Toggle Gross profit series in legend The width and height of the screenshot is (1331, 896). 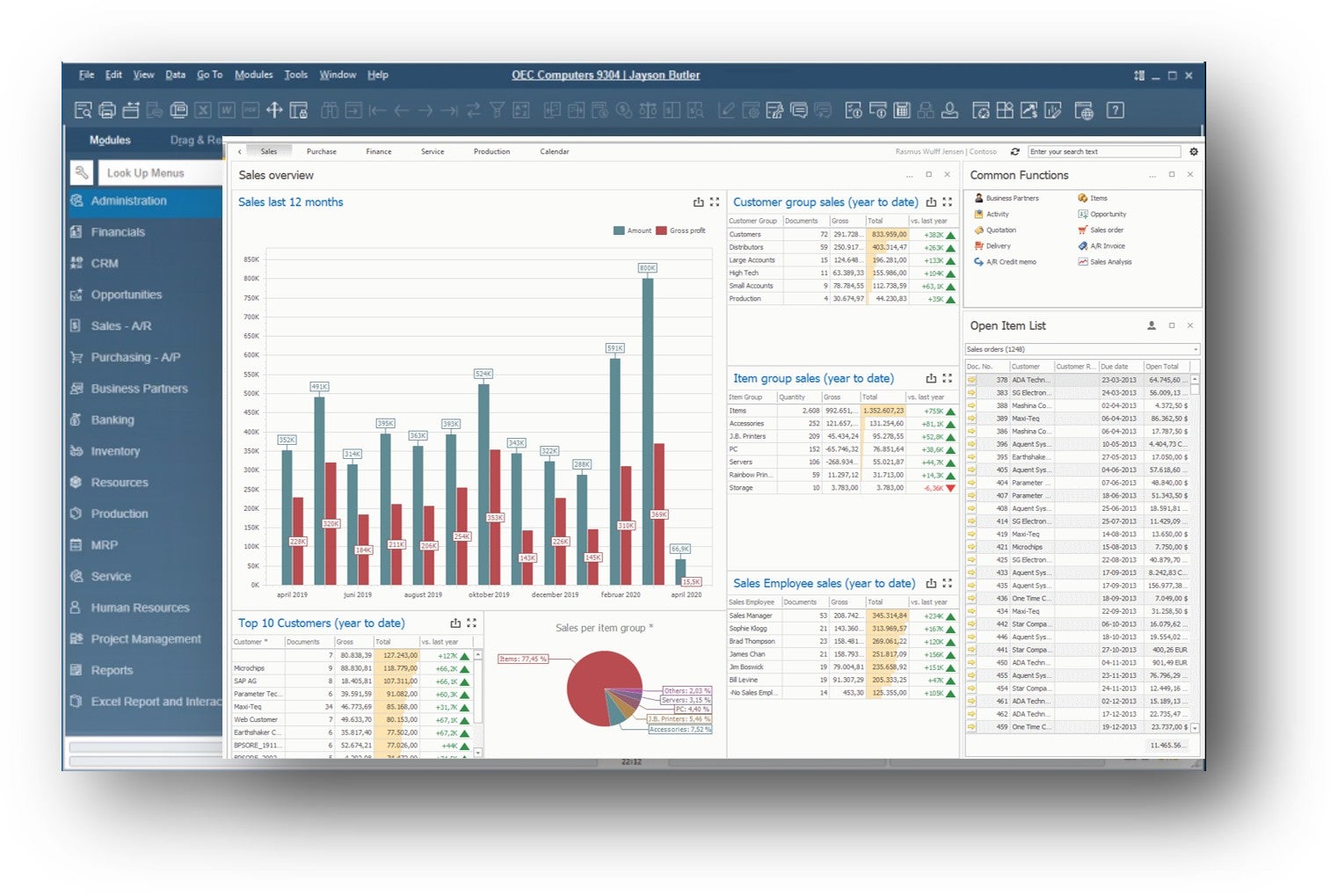point(681,230)
